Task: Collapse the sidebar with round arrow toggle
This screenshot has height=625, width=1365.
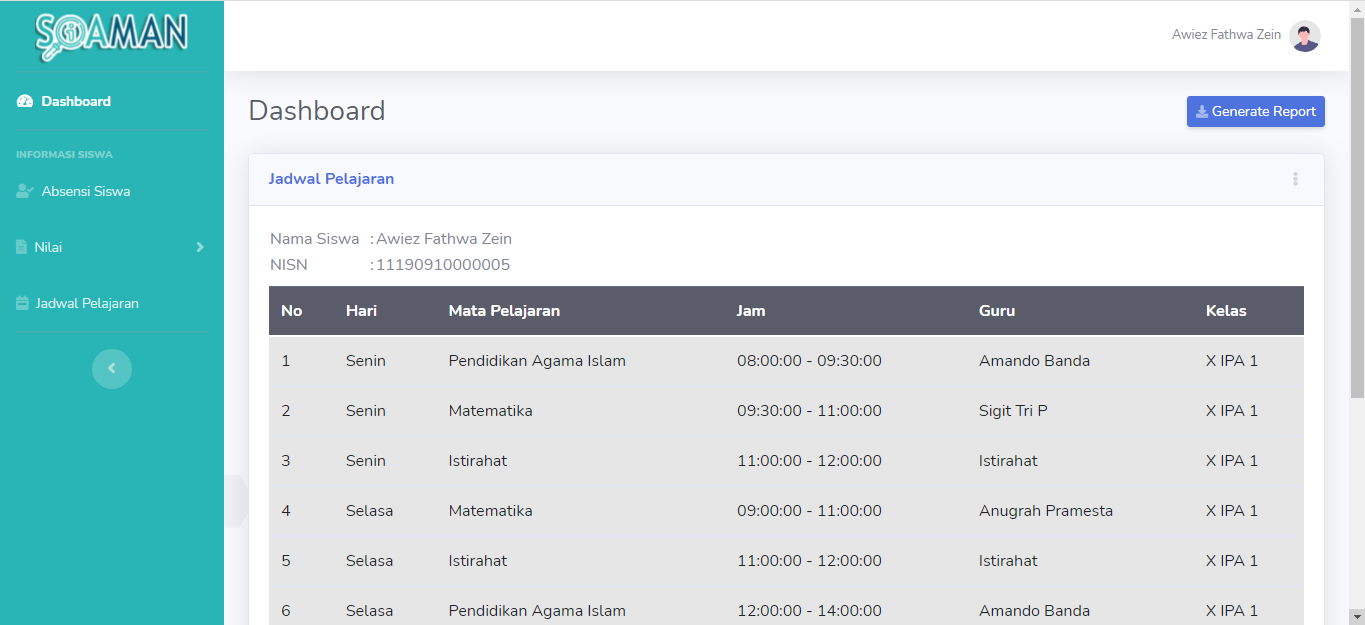Action: 111,368
